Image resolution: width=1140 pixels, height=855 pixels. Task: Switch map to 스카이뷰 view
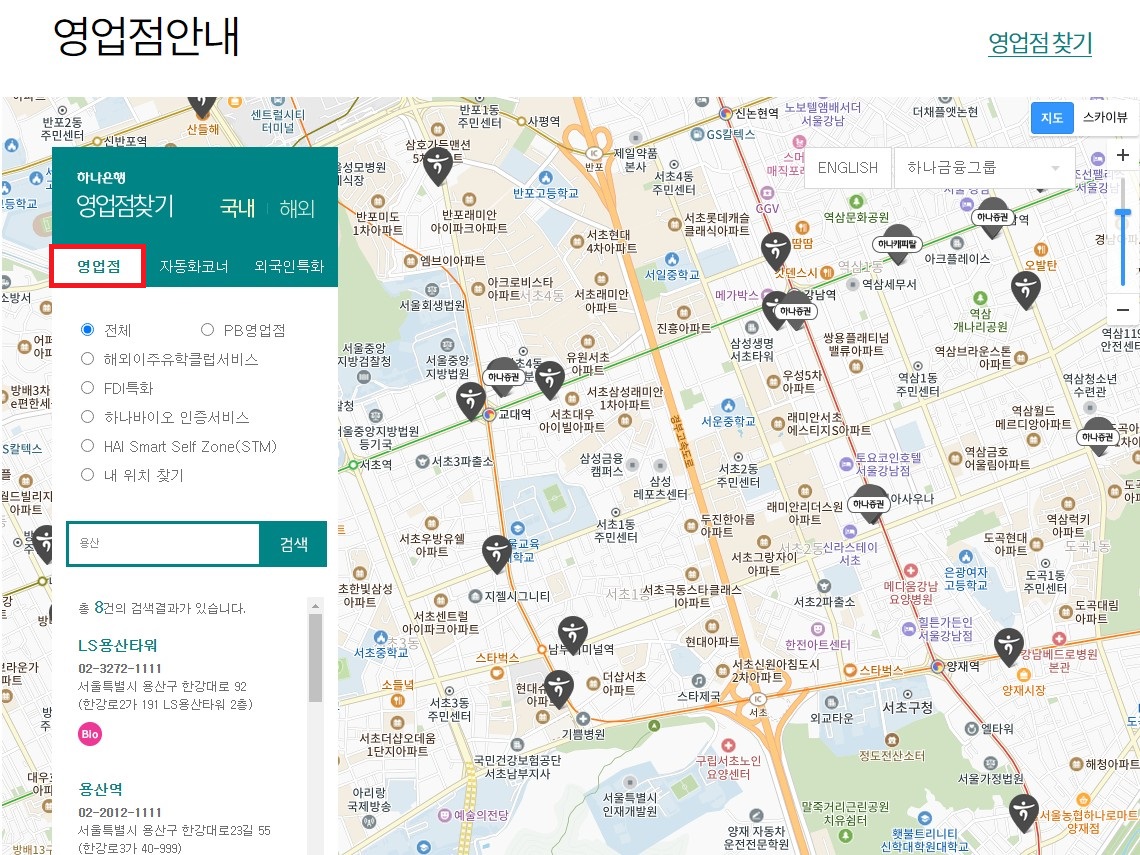pyautogui.click(x=1105, y=118)
